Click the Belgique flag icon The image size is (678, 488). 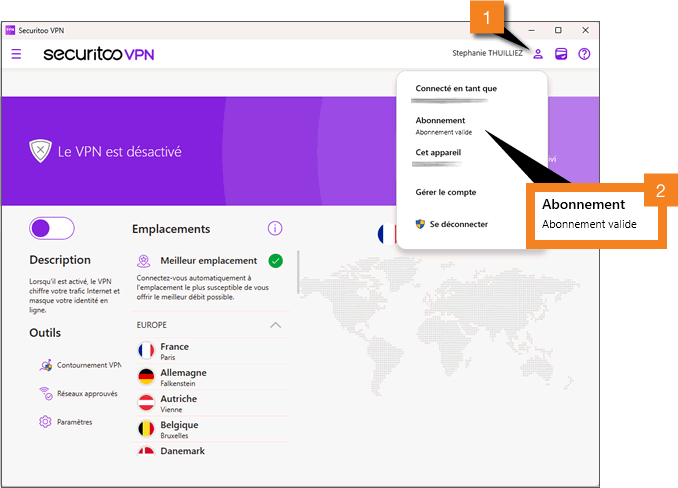[x=146, y=429]
